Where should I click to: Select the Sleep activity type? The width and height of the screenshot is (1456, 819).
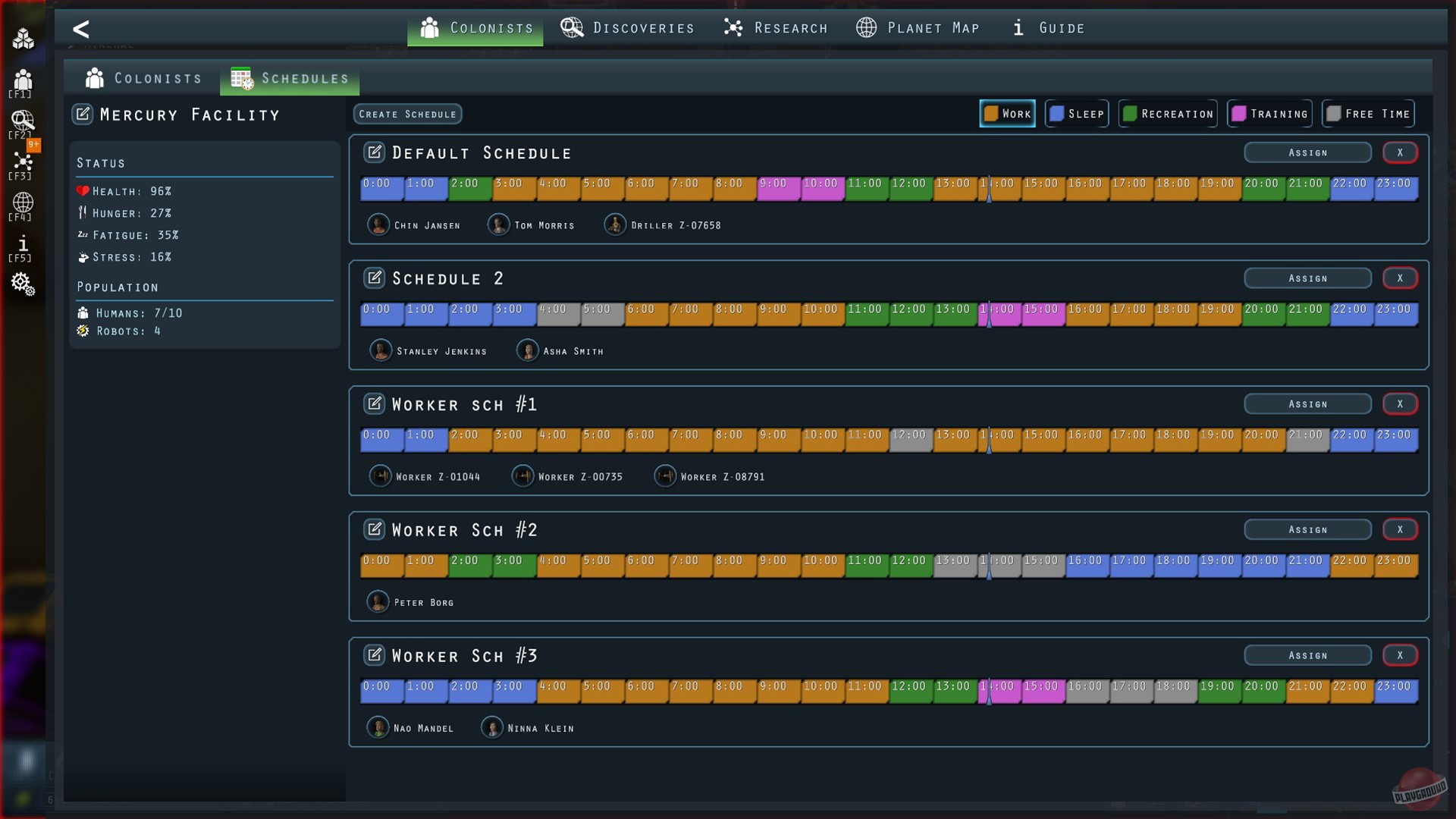point(1077,114)
